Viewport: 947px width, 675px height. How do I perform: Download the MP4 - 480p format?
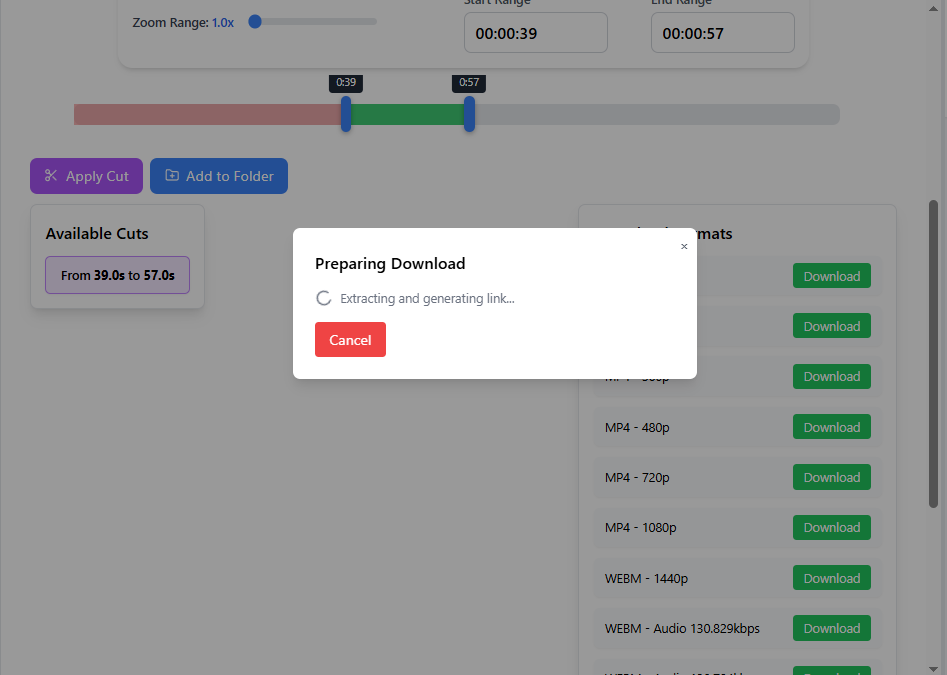coord(832,427)
